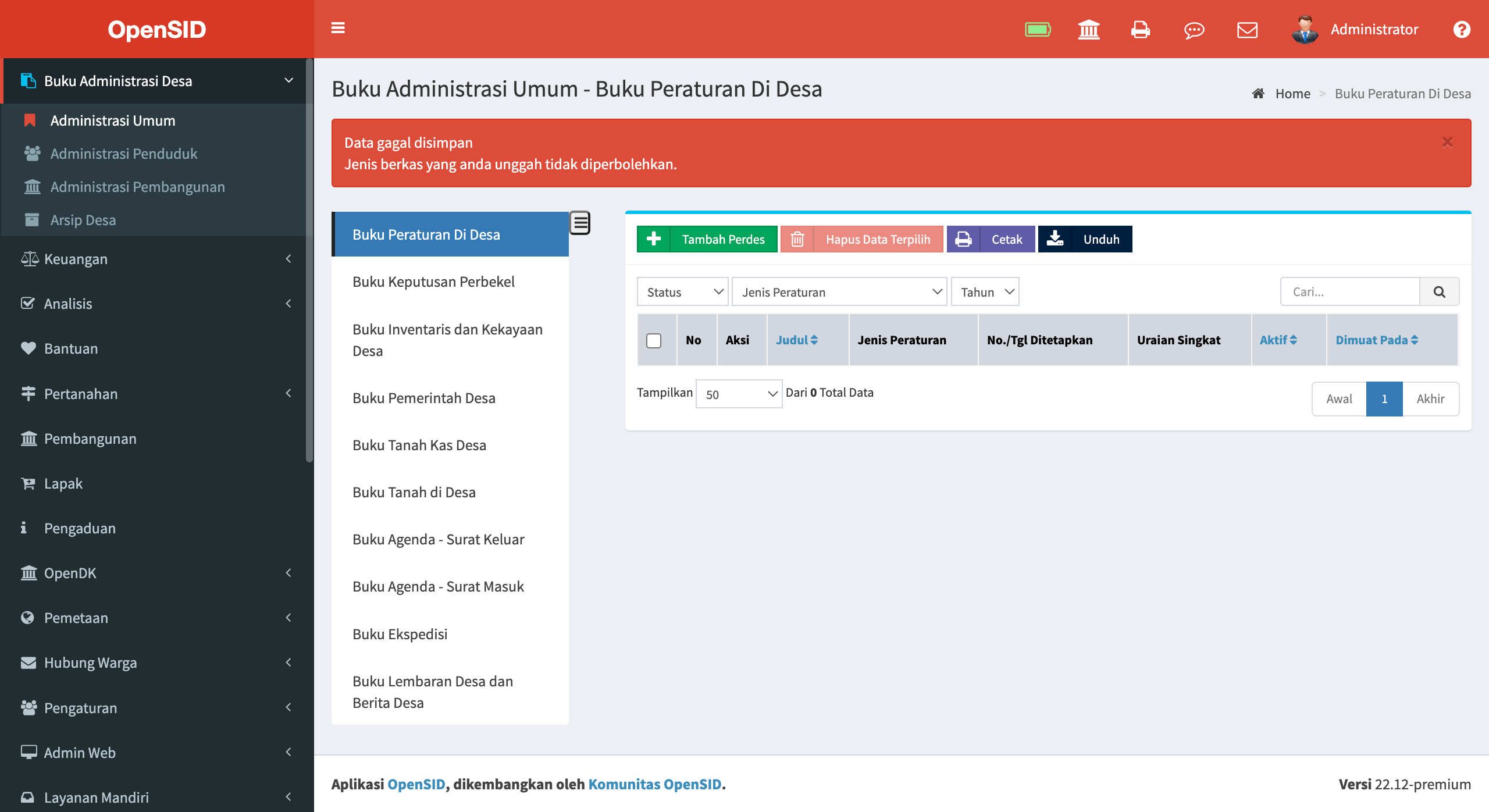Open the Status filter dropdown
This screenshot has height=812, width=1489.
[x=682, y=291]
